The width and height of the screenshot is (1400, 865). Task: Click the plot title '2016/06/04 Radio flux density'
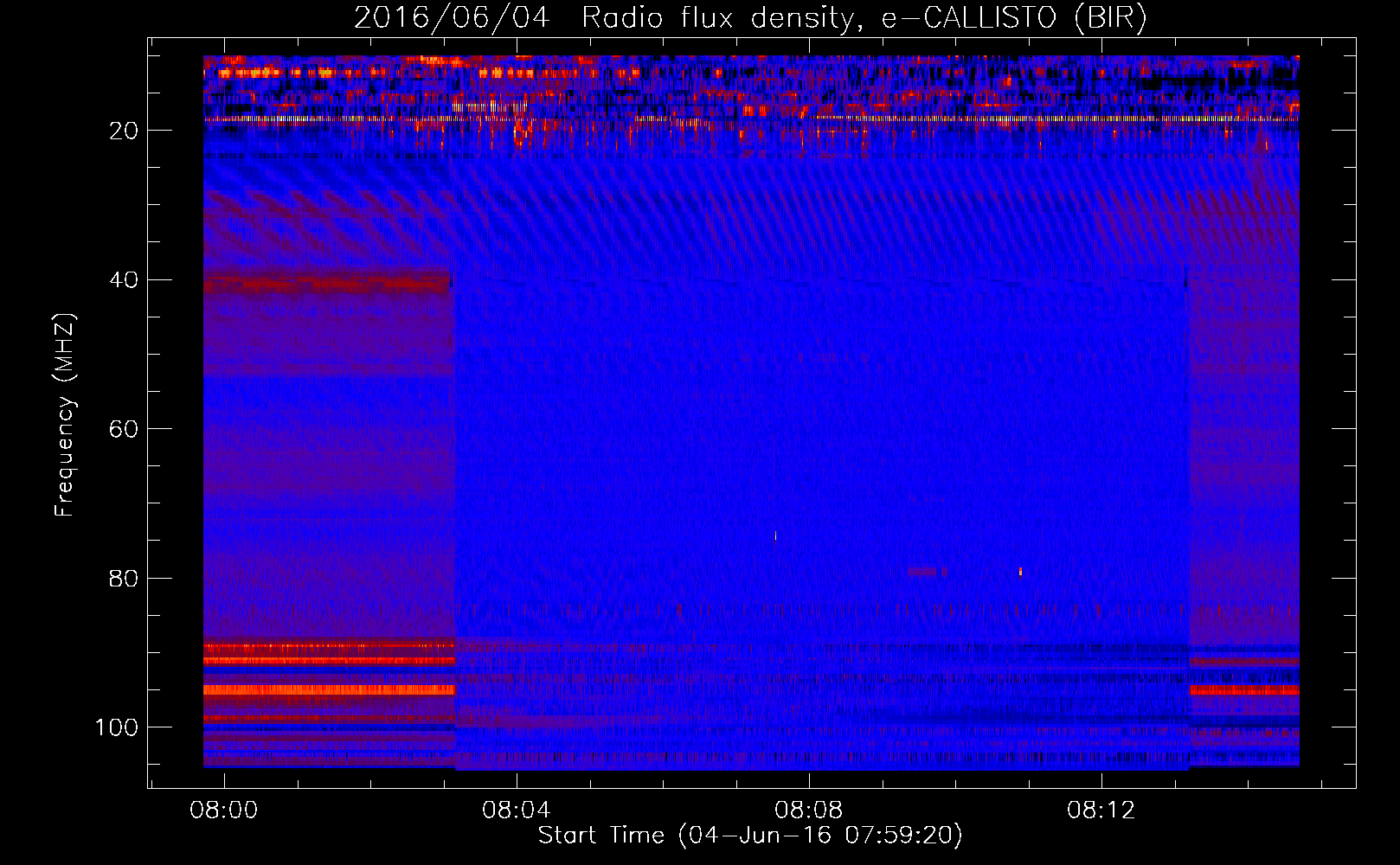click(750, 17)
